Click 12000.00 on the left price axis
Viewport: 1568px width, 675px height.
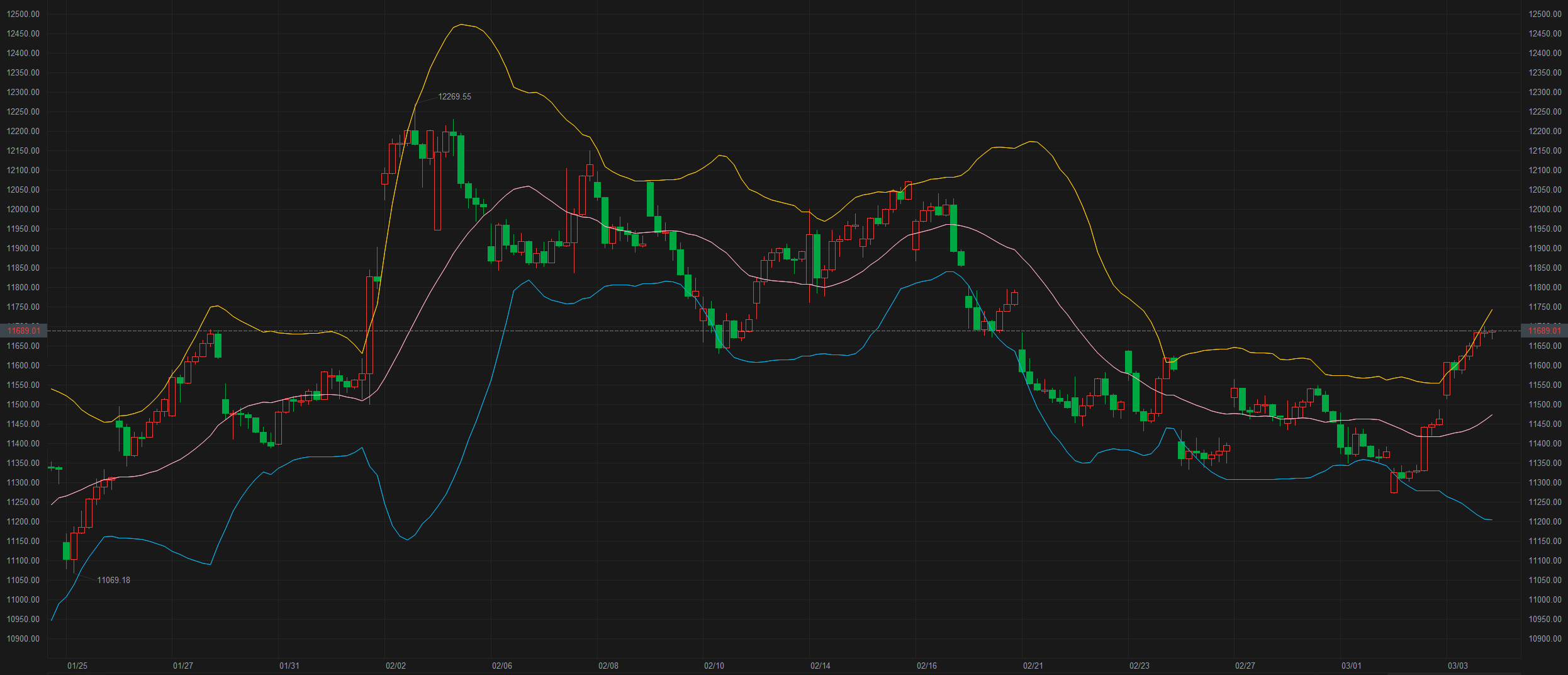23,209
